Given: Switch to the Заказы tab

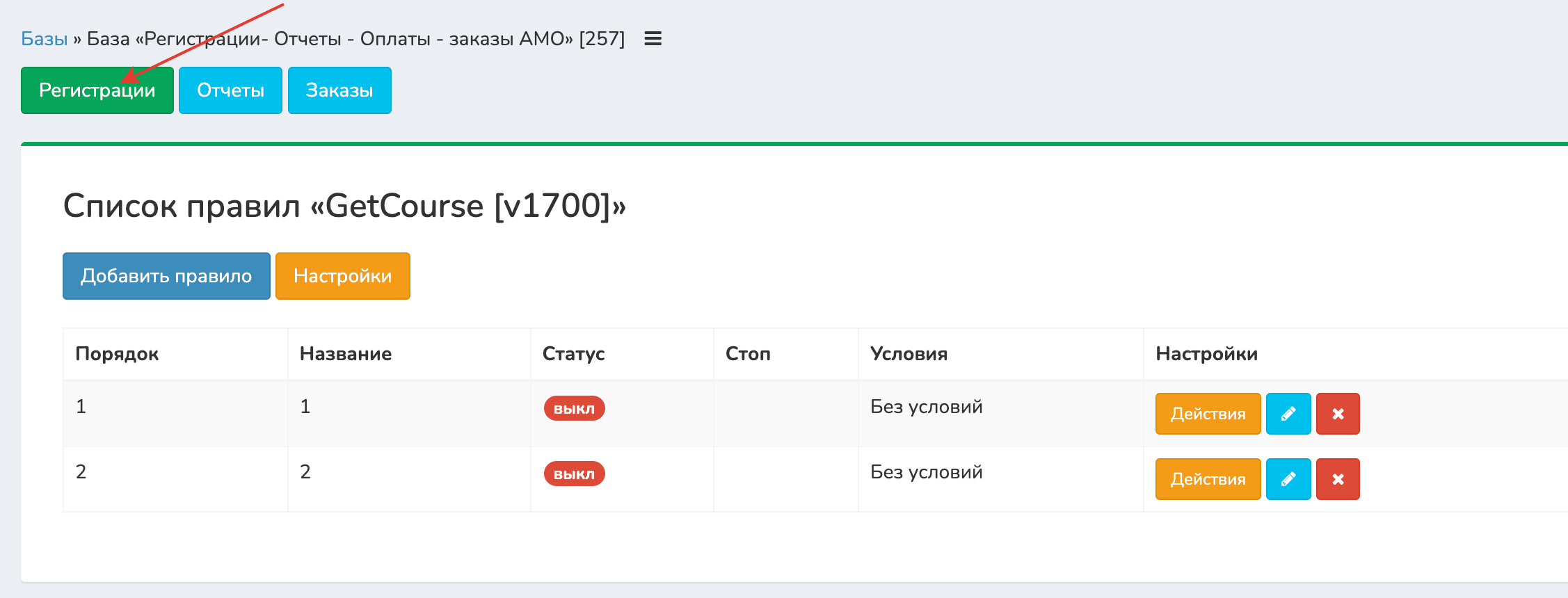Looking at the screenshot, I should [x=339, y=90].
